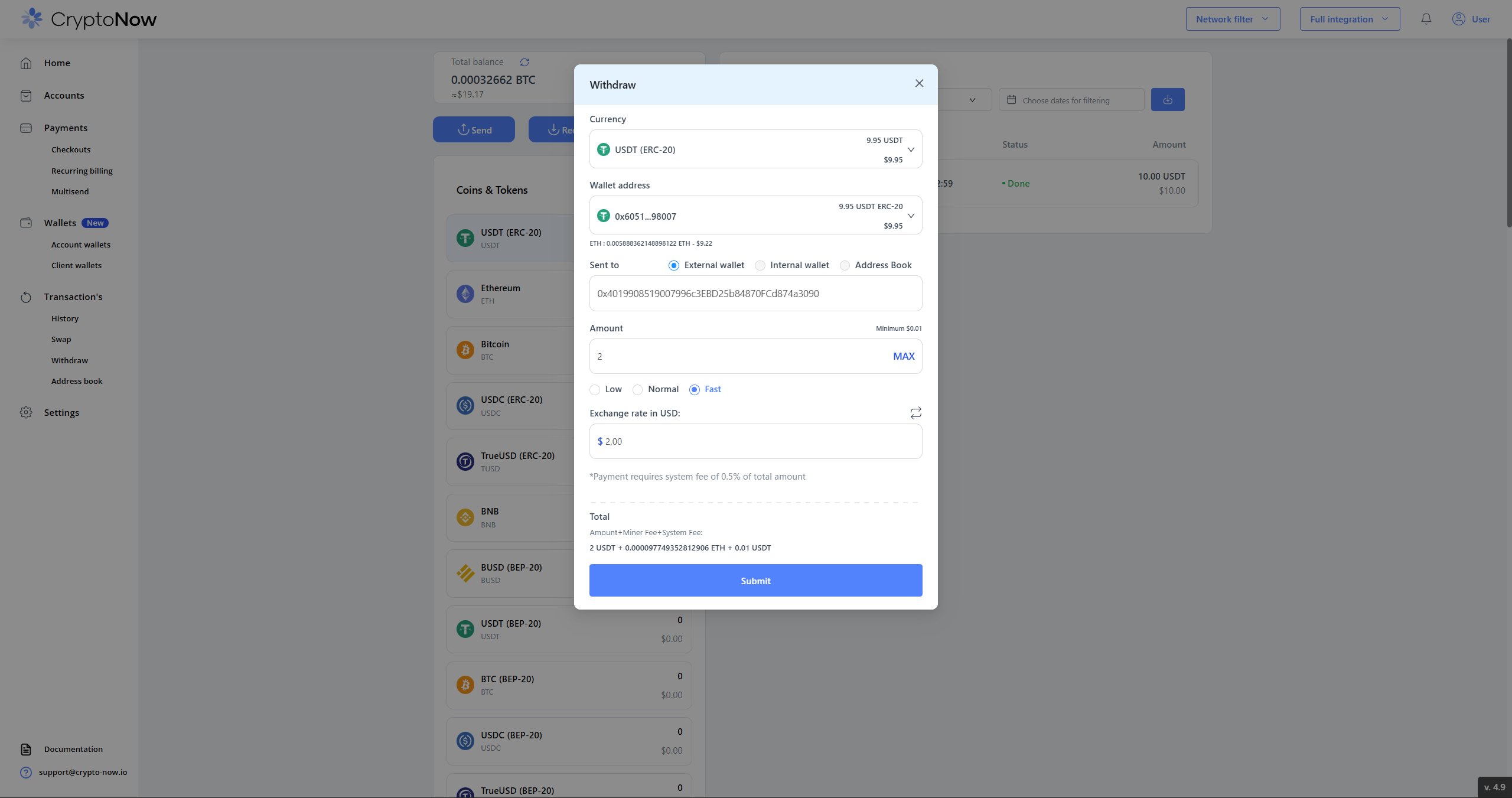Open Address book in the sidebar
The width and height of the screenshot is (1512, 798).
(77, 381)
